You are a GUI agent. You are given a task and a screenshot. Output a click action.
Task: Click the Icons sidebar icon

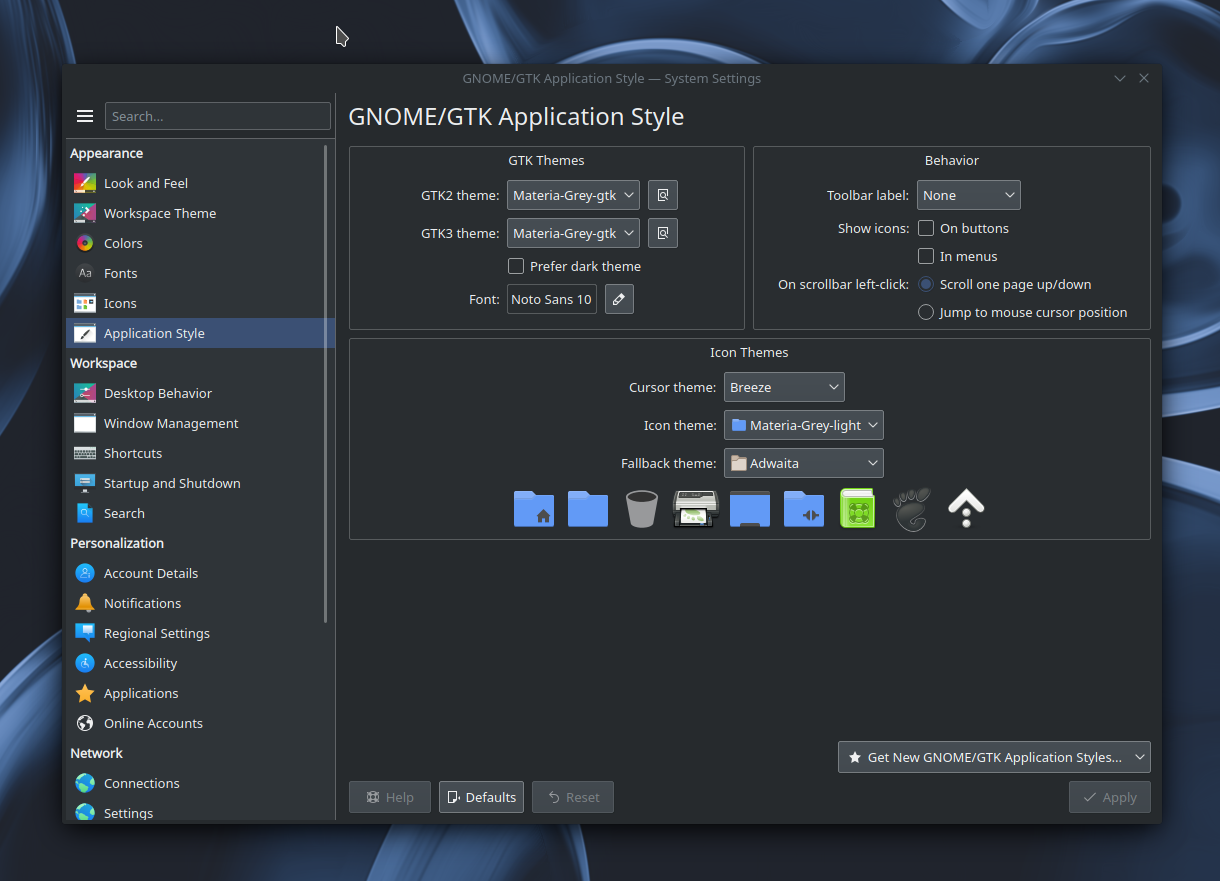coord(85,303)
